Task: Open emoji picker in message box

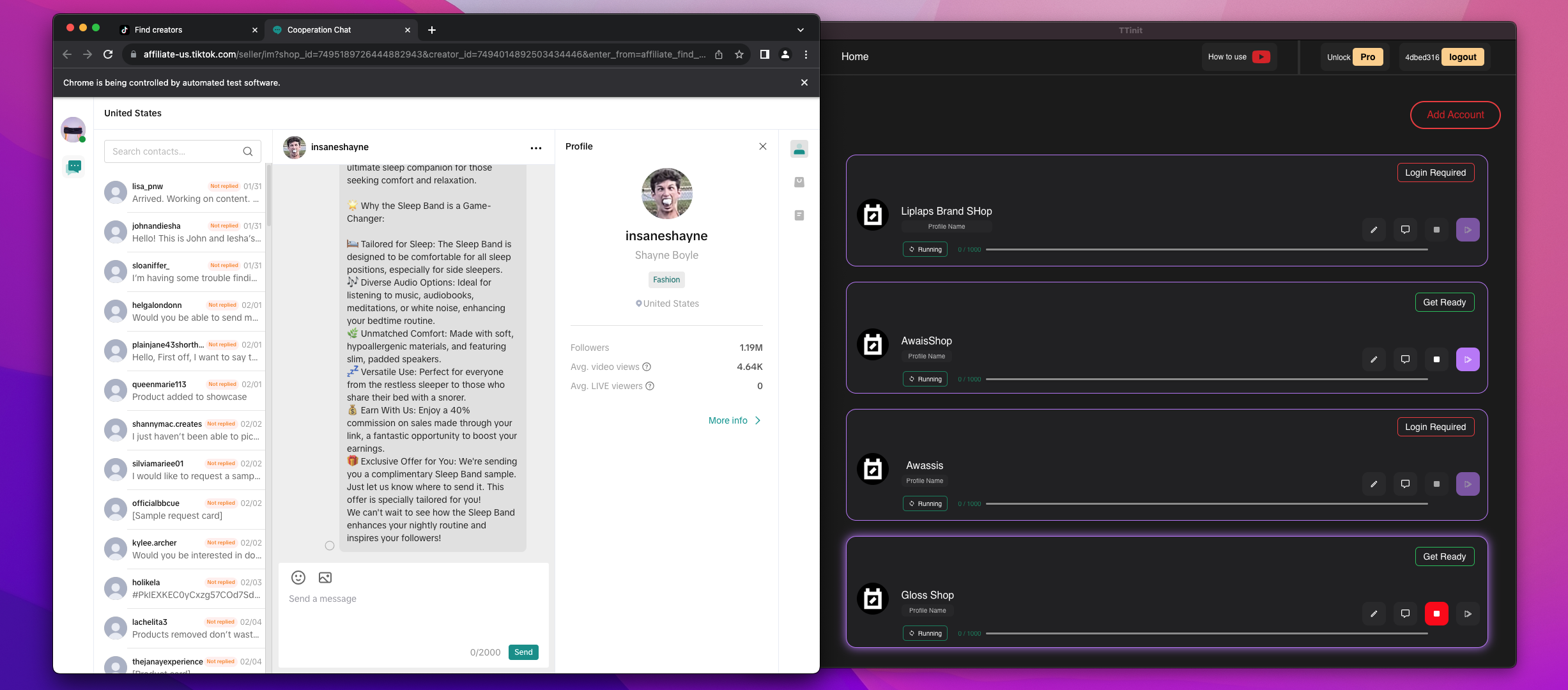Action: click(298, 578)
